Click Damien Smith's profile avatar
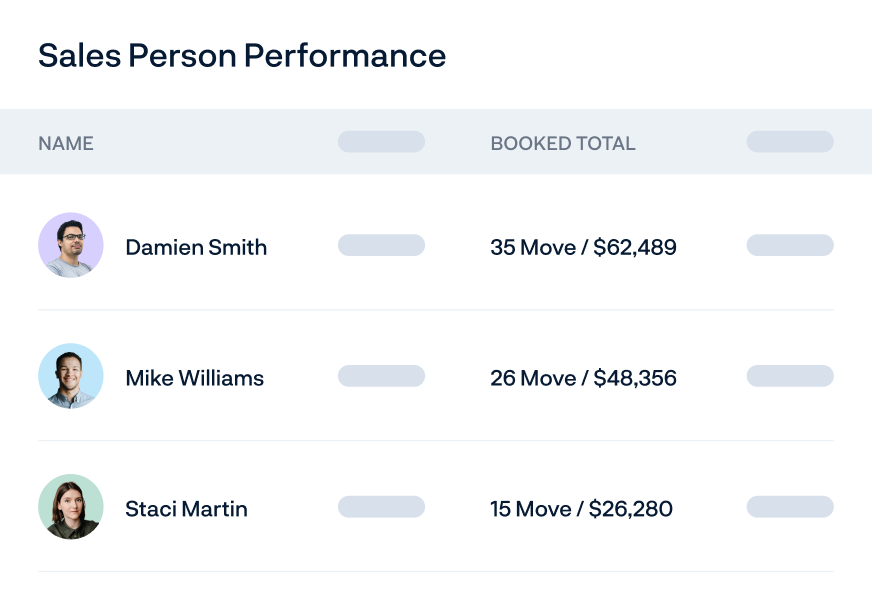Viewport: 872px width, 610px height. pyautogui.click(x=70, y=245)
